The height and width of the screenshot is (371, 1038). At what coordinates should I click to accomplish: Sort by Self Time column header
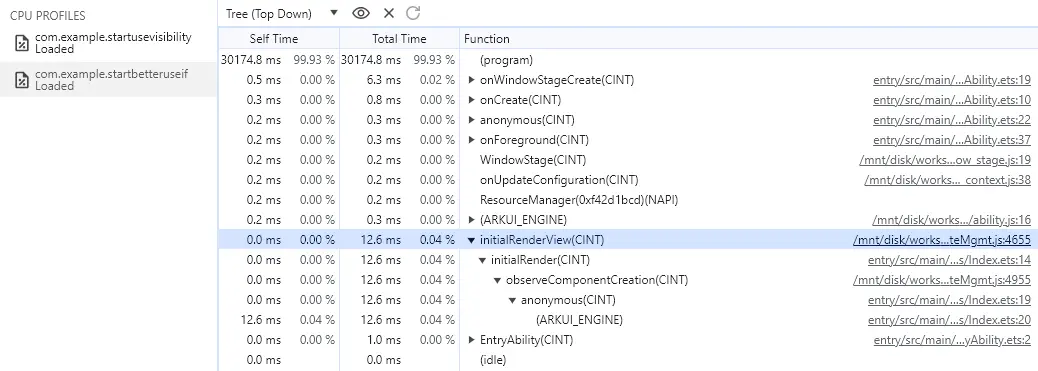(279, 38)
